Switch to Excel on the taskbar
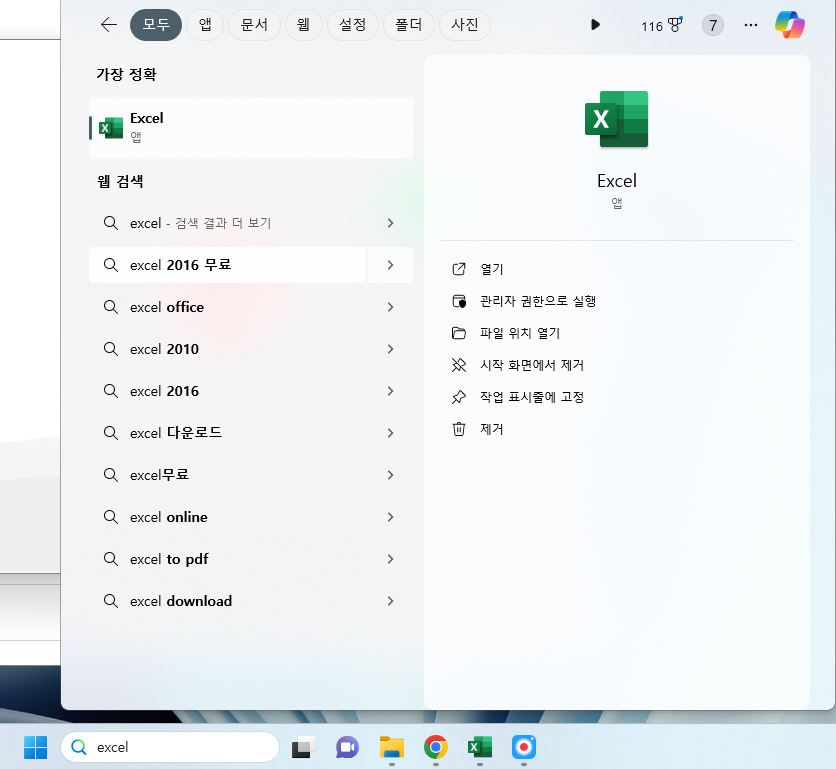836x769 pixels. pos(480,747)
